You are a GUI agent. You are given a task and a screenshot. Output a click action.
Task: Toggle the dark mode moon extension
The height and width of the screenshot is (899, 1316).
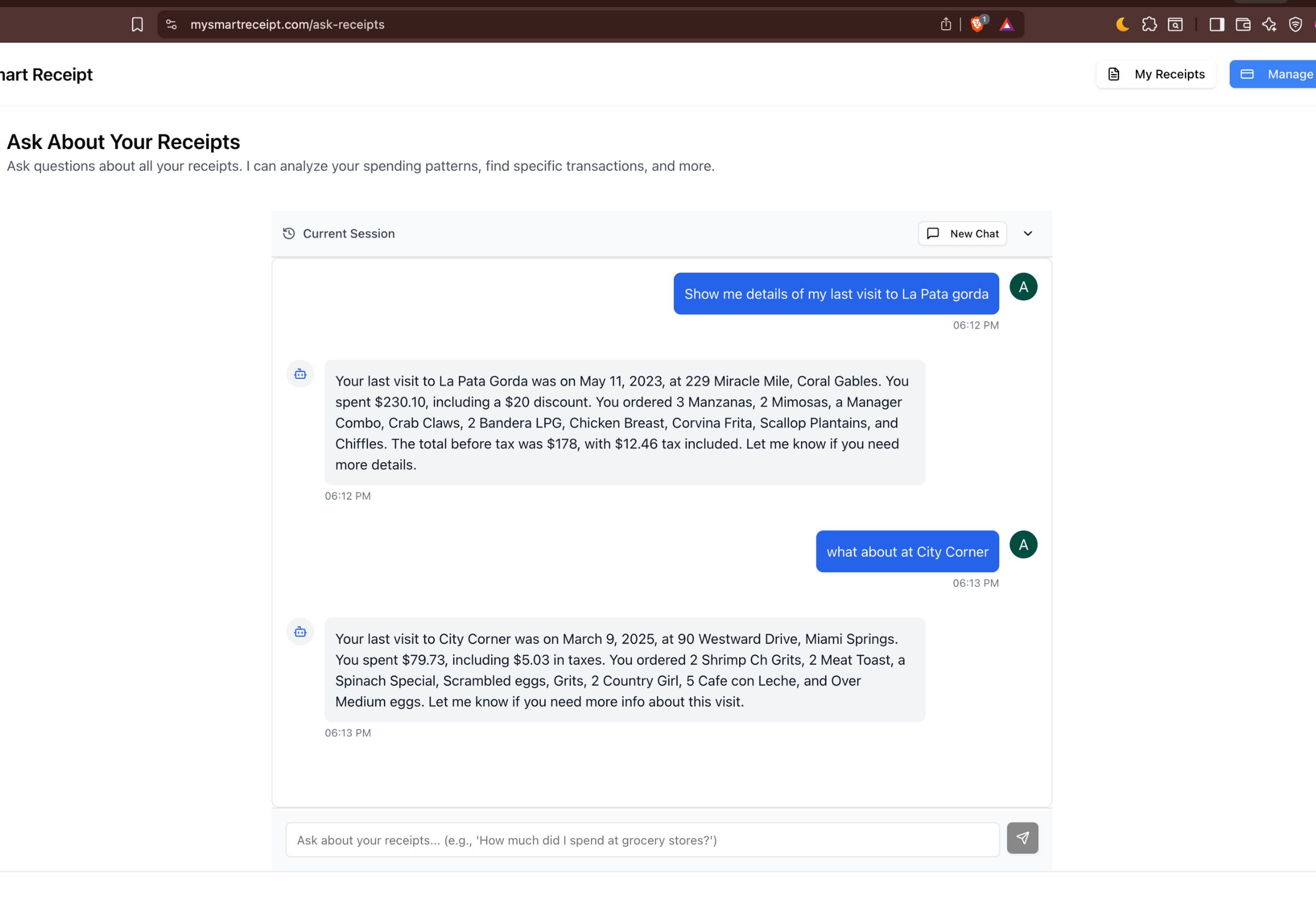tap(1122, 24)
